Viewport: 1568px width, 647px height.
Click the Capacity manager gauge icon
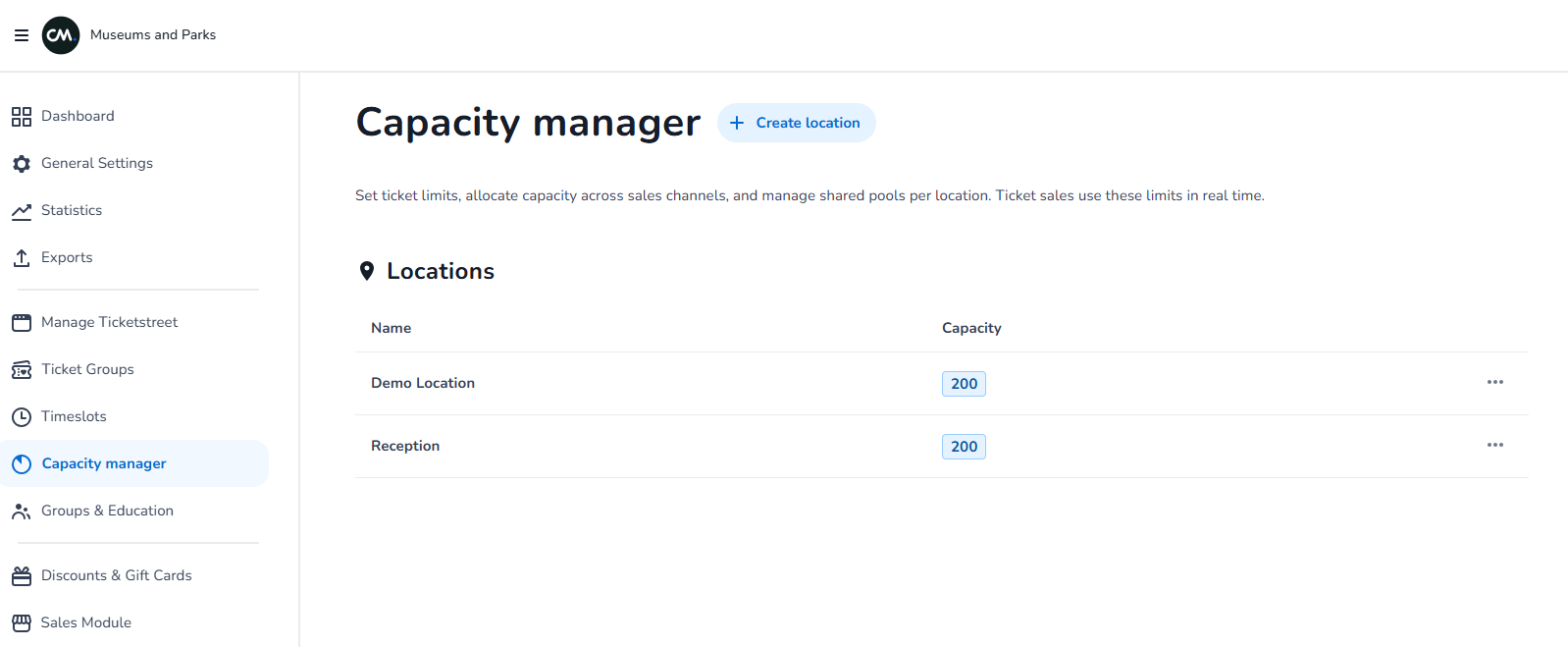(22, 464)
